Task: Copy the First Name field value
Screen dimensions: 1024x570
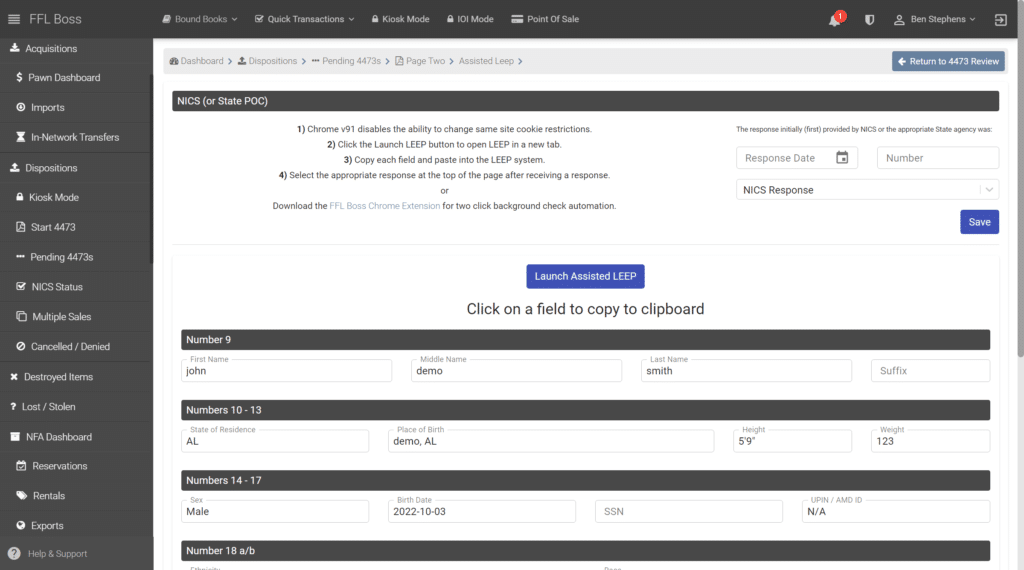Action: [286, 370]
